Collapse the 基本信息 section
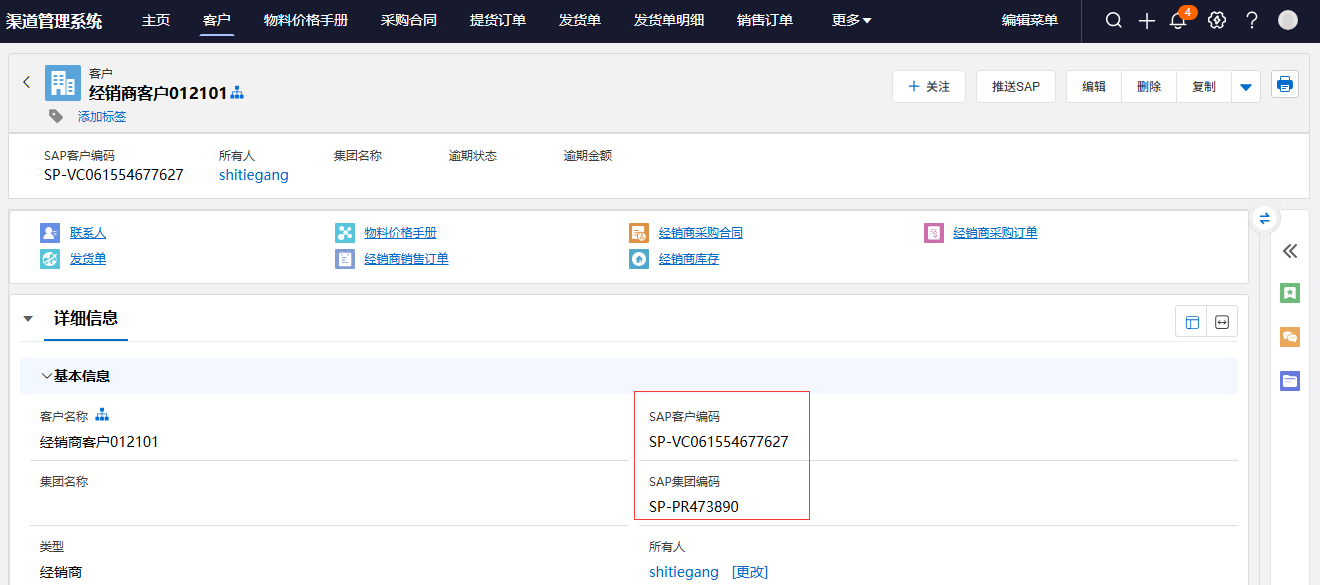 pos(47,377)
